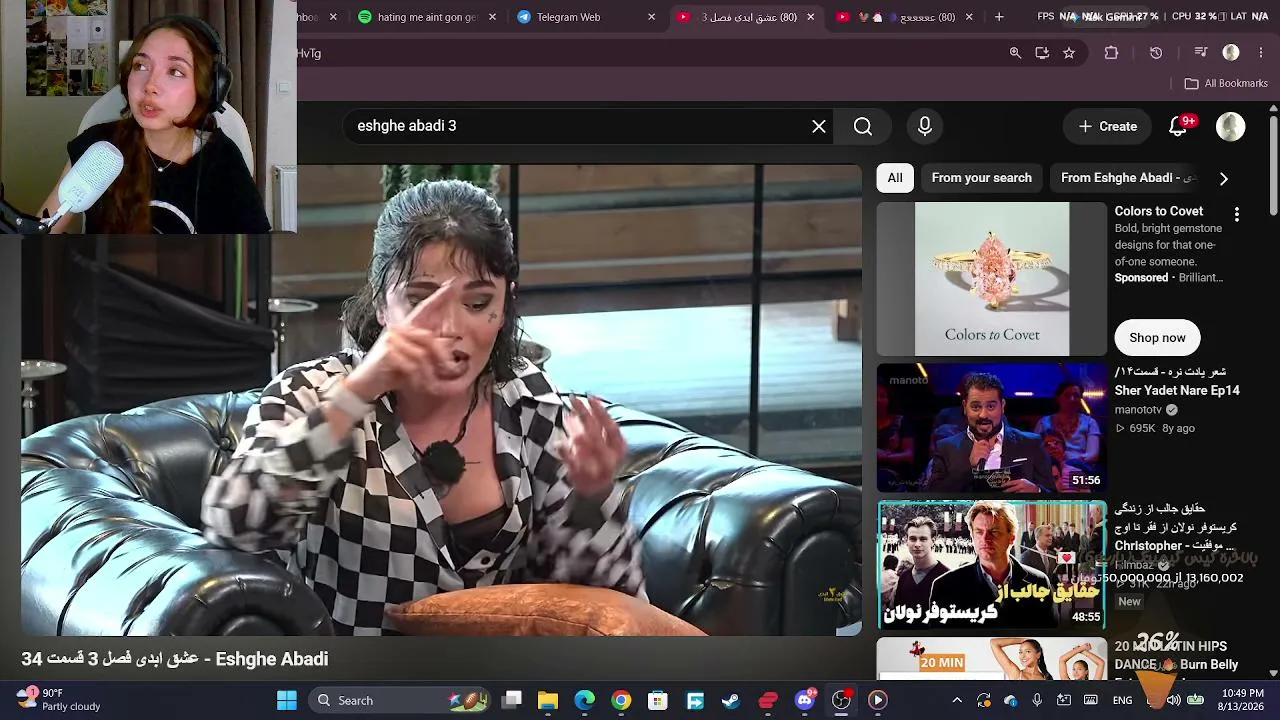The image size is (1280, 720).
Task: Switch to the Telegram Web tab
Action: tap(585, 17)
